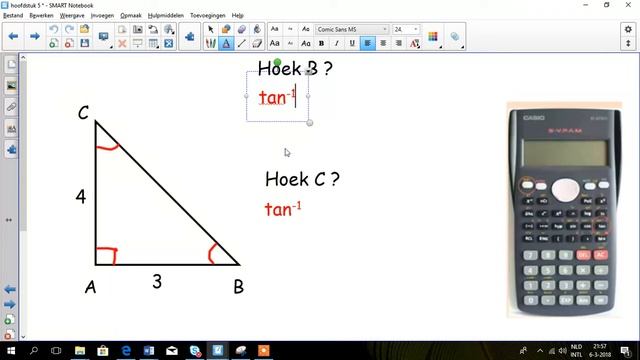Go to next page with forward arrow
Image resolution: width=640 pixels, height=360 pixels.
pyautogui.click(x=35, y=36)
